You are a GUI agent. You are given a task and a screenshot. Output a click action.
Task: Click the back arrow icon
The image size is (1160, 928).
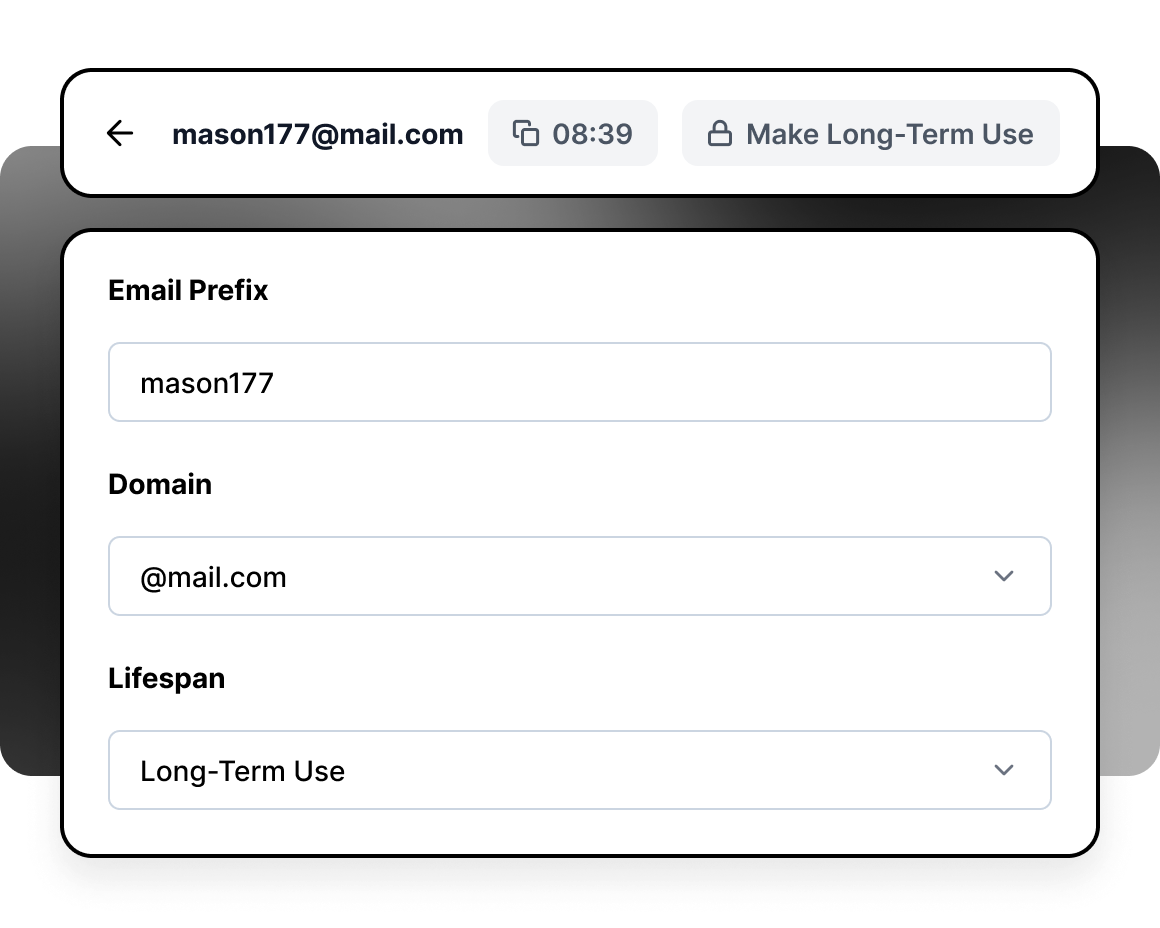pyautogui.click(x=120, y=133)
